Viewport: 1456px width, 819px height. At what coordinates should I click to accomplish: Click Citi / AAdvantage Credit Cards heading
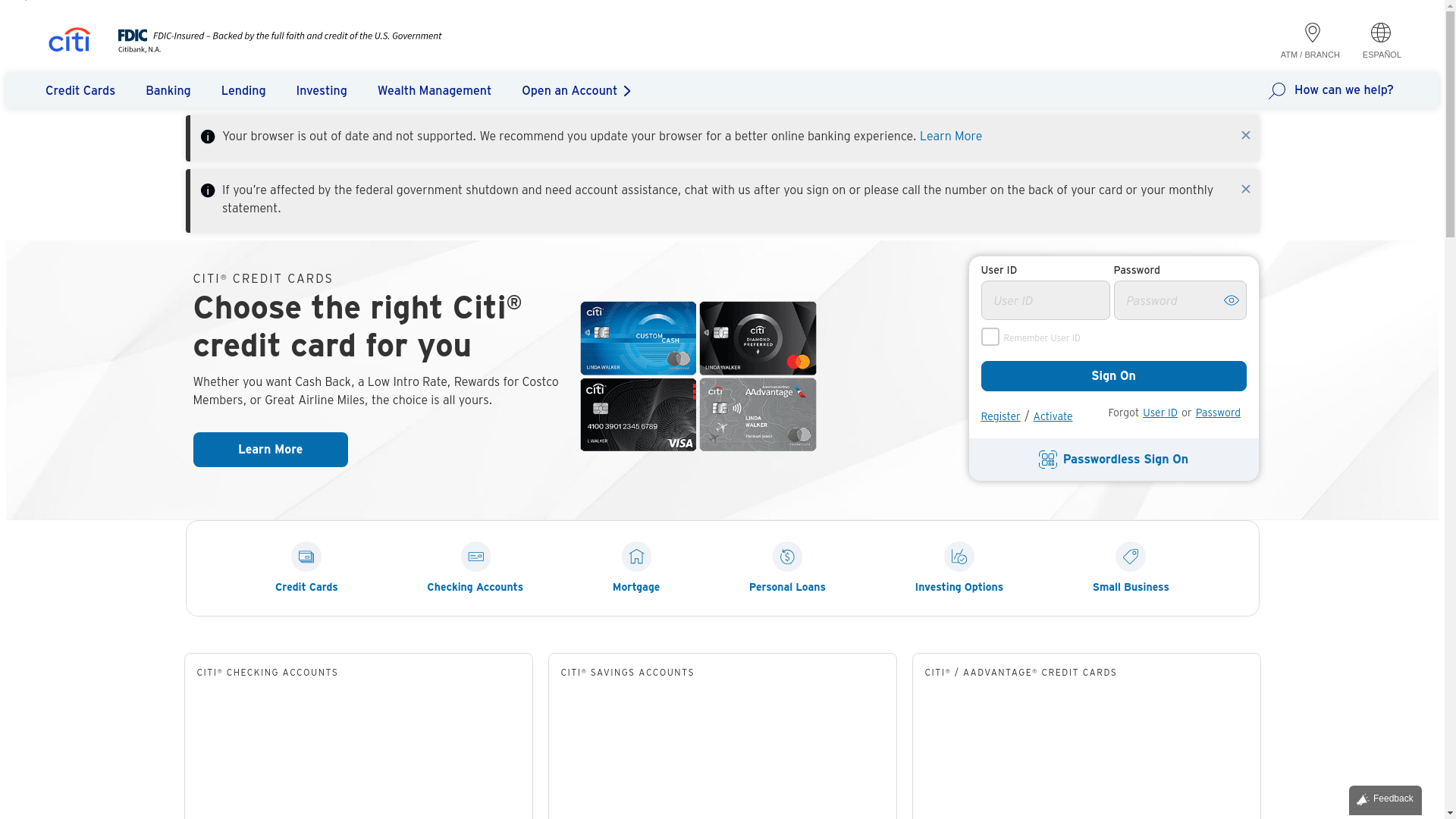(x=1021, y=673)
